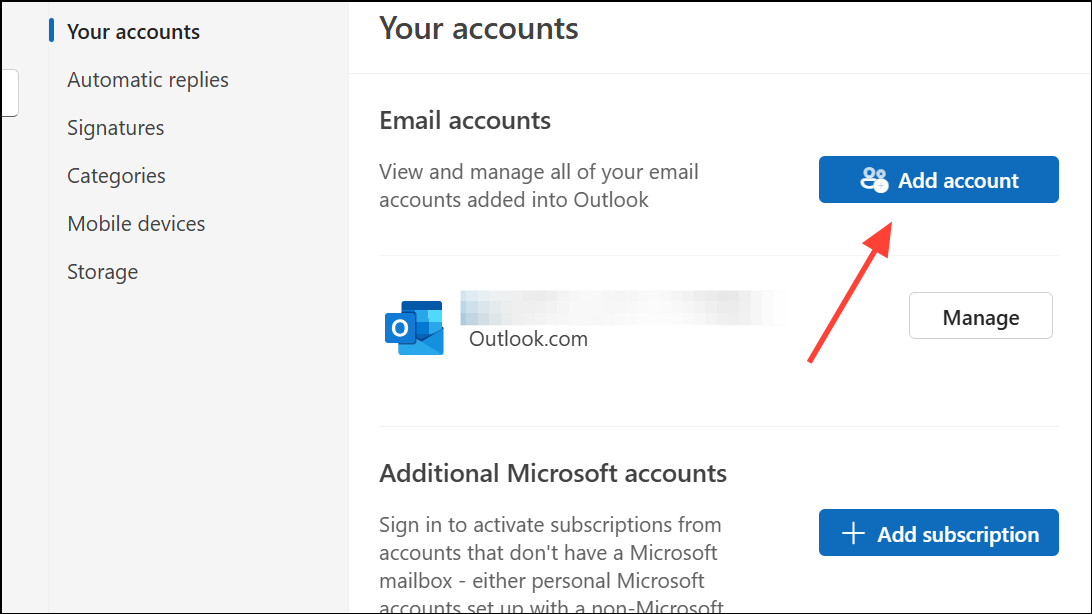Click the Email accounts section heading
1092x614 pixels.
click(x=465, y=120)
